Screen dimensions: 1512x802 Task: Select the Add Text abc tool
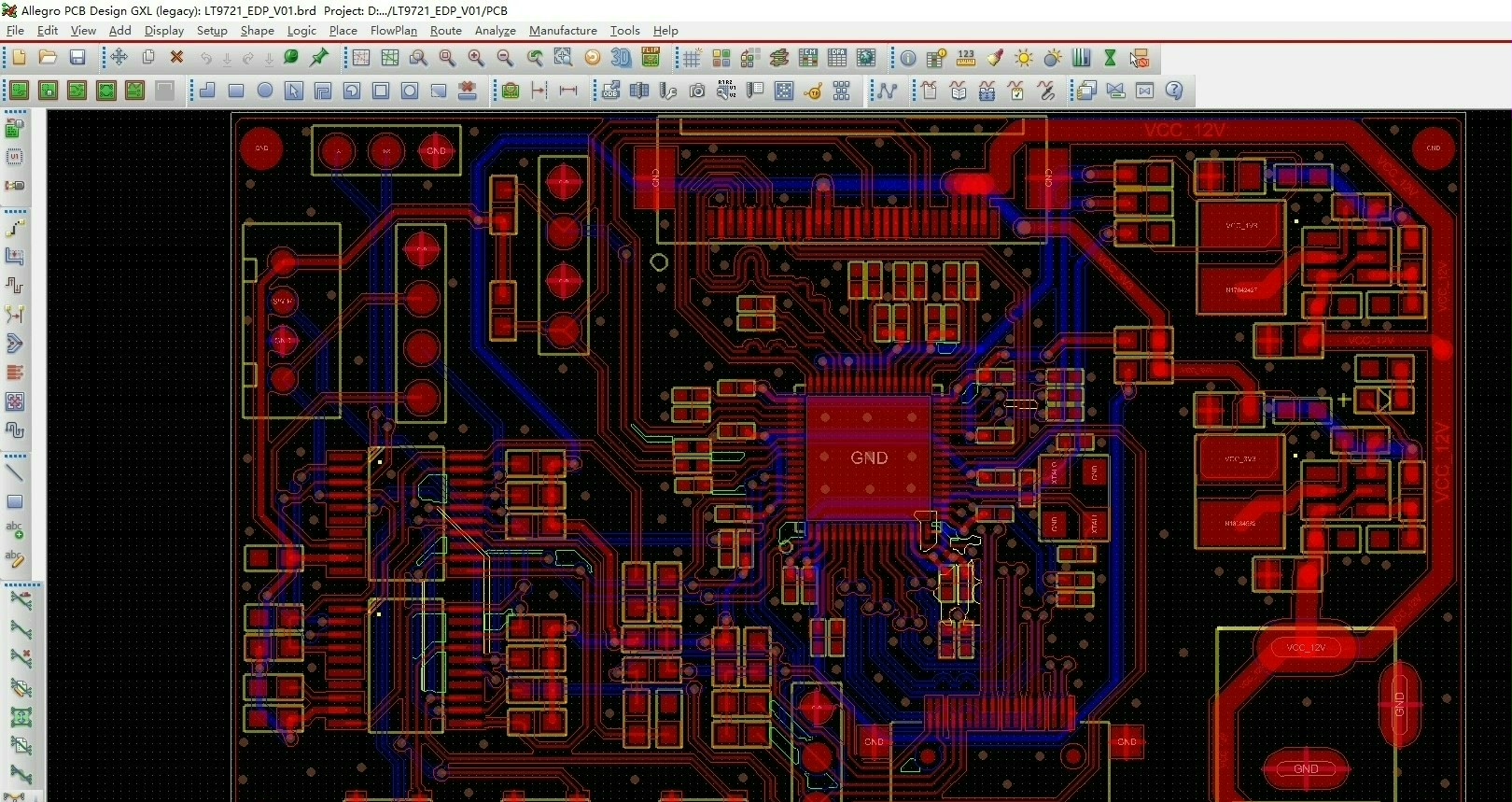15,530
